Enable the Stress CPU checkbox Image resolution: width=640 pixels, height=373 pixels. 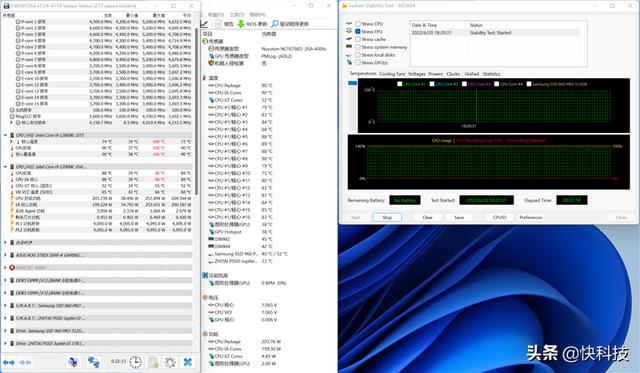point(358,24)
